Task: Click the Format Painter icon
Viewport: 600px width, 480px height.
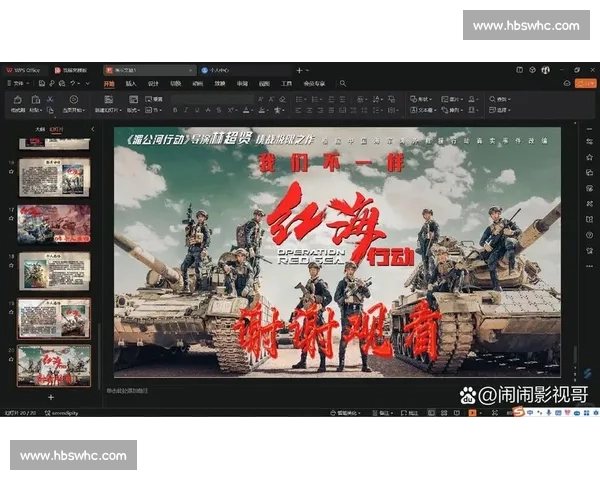Action: point(18,100)
